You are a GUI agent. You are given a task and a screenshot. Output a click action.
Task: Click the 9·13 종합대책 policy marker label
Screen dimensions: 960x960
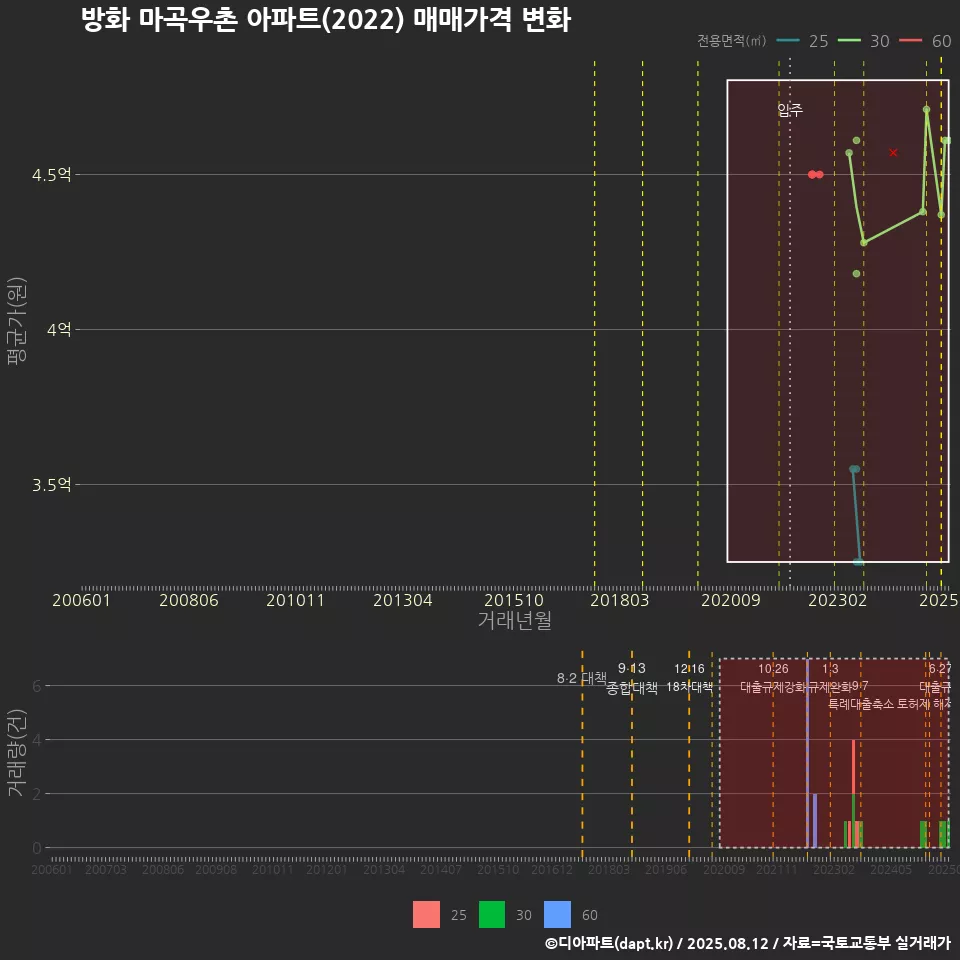(x=632, y=678)
